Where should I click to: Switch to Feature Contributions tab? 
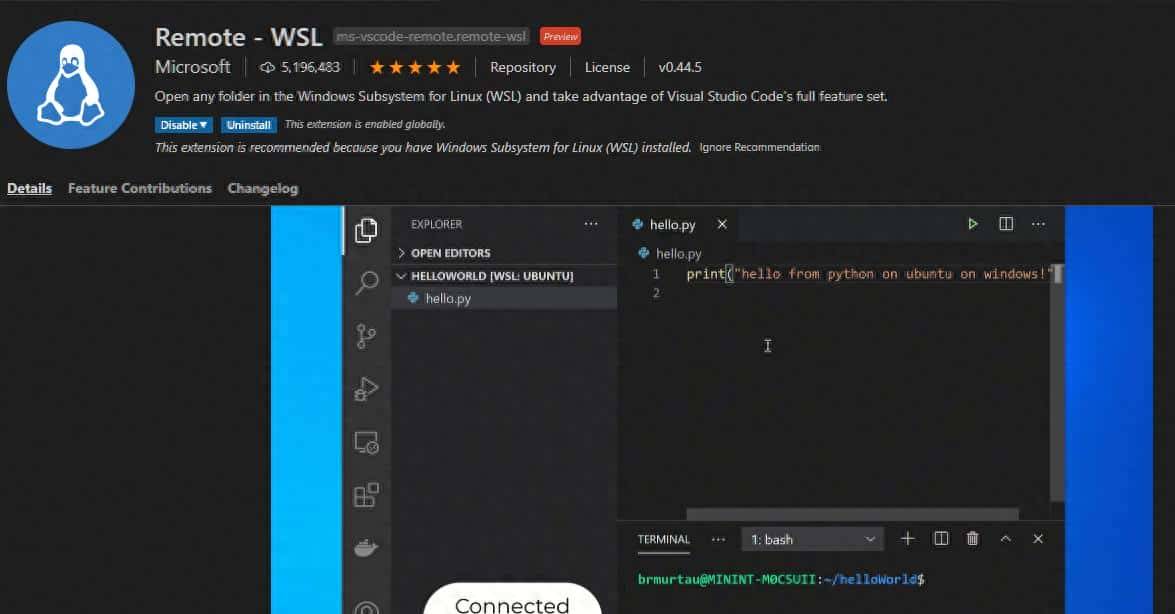[x=139, y=188]
